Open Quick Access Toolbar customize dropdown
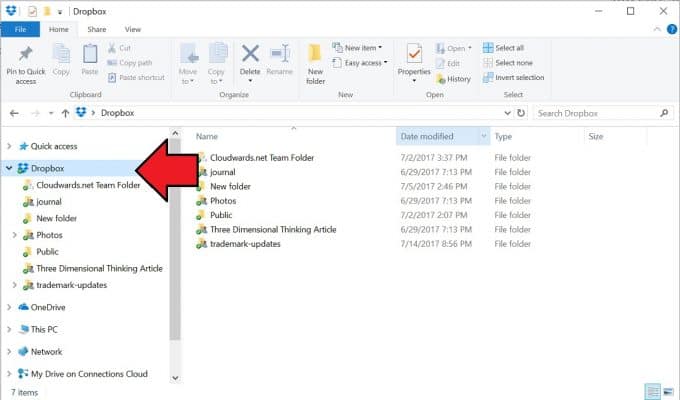Screen dimensions: 680x400 (60, 12)
